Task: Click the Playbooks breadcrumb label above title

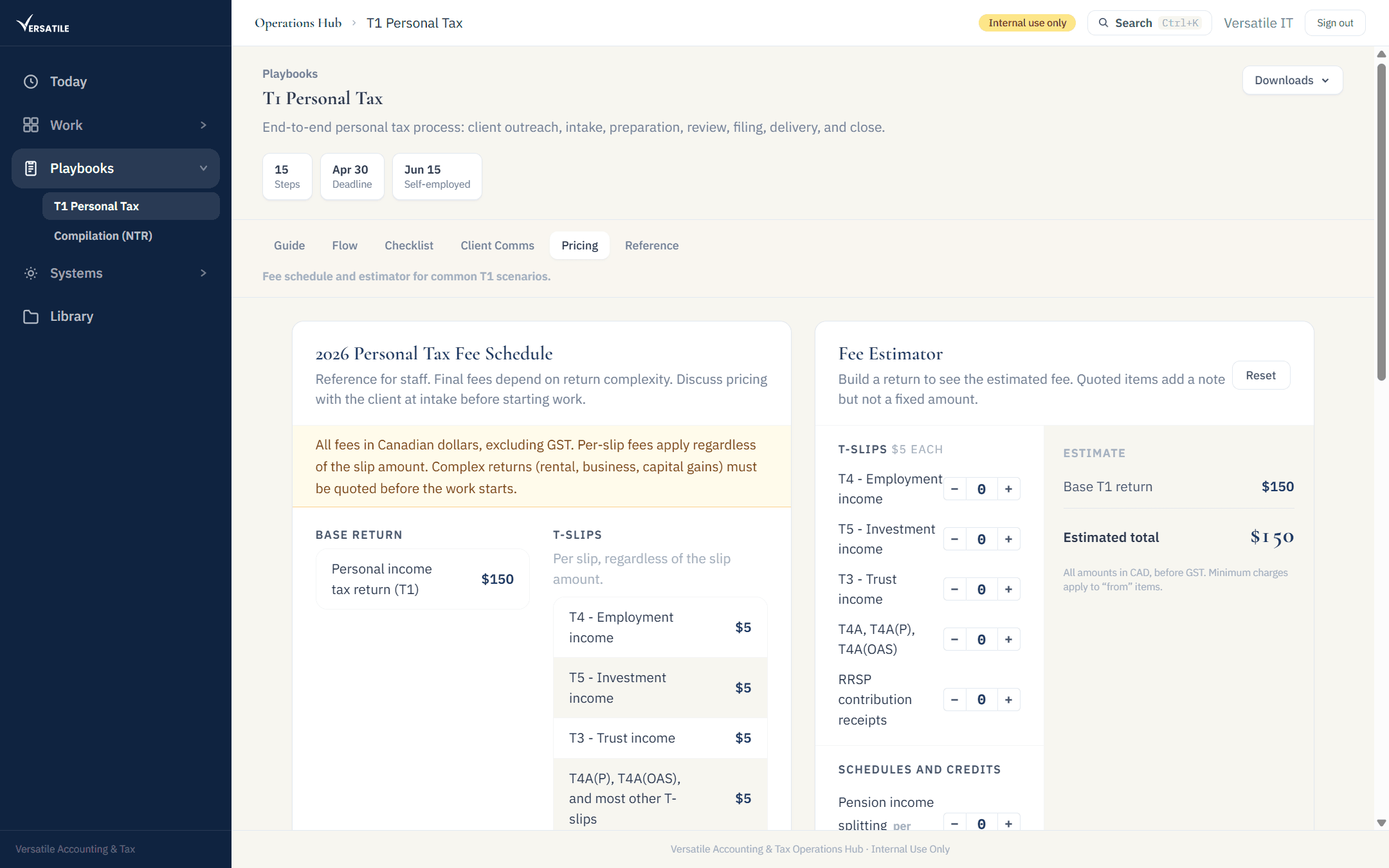Action: (289, 74)
